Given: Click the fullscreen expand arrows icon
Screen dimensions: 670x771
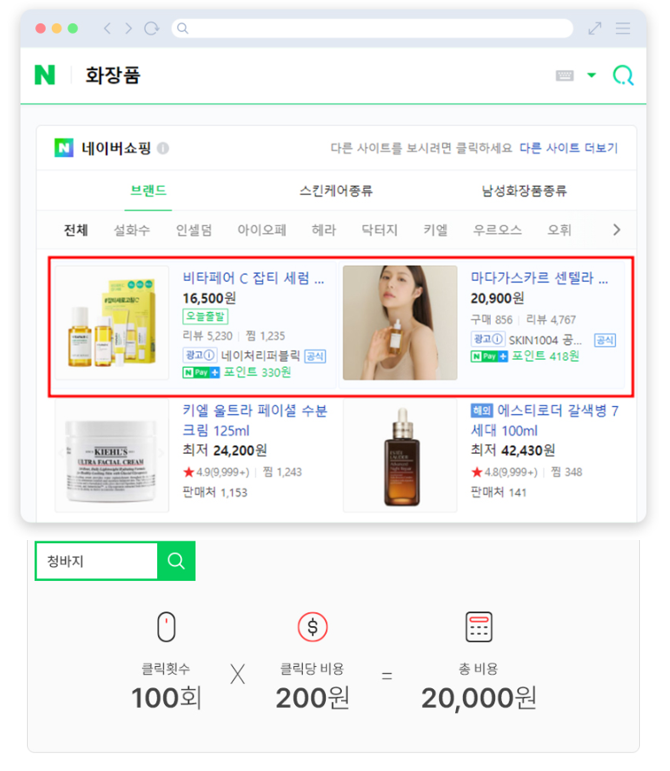Looking at the screenshot, I should pos(595,28).
